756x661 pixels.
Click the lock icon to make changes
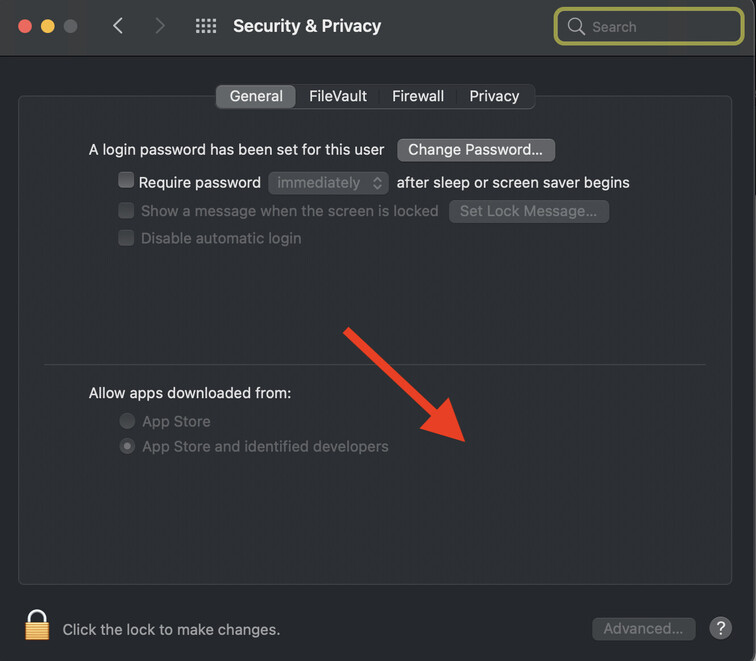37,625
